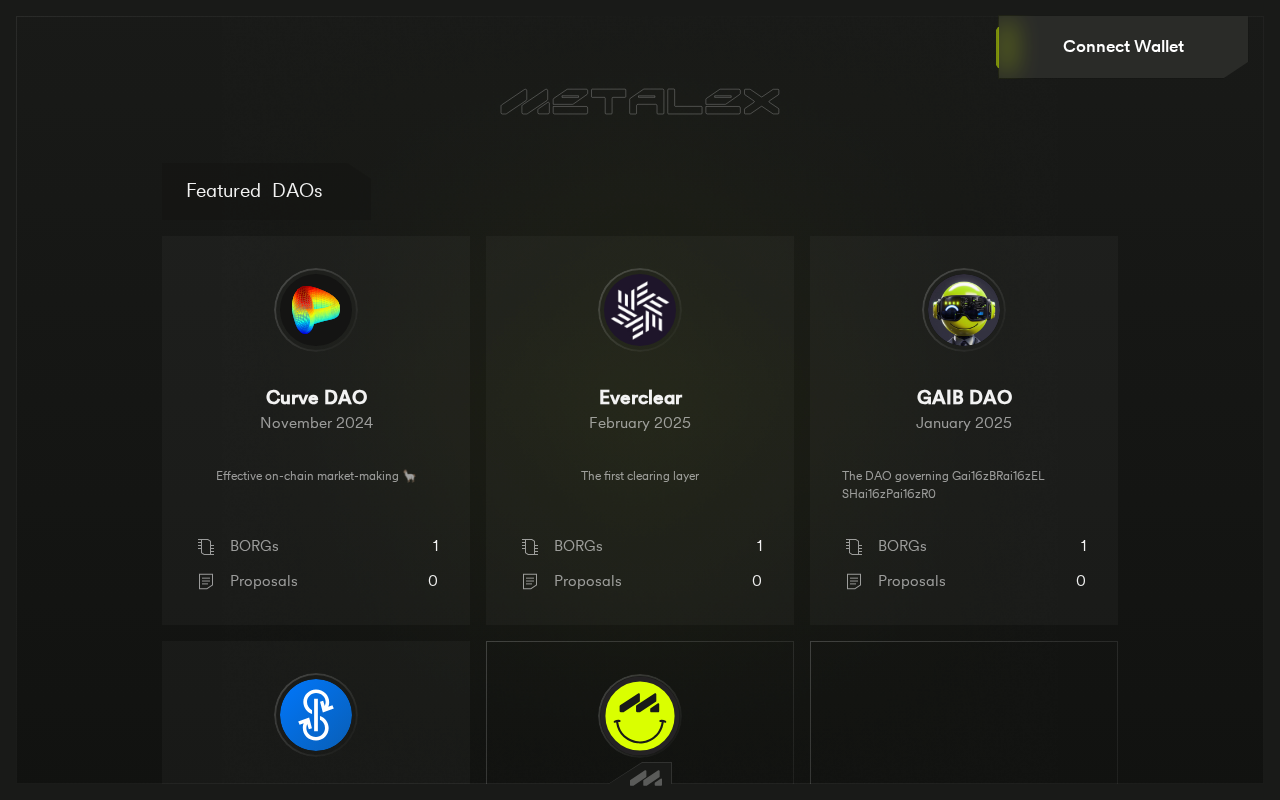Open the Everclear logo avatar

[x=640, y=310]
